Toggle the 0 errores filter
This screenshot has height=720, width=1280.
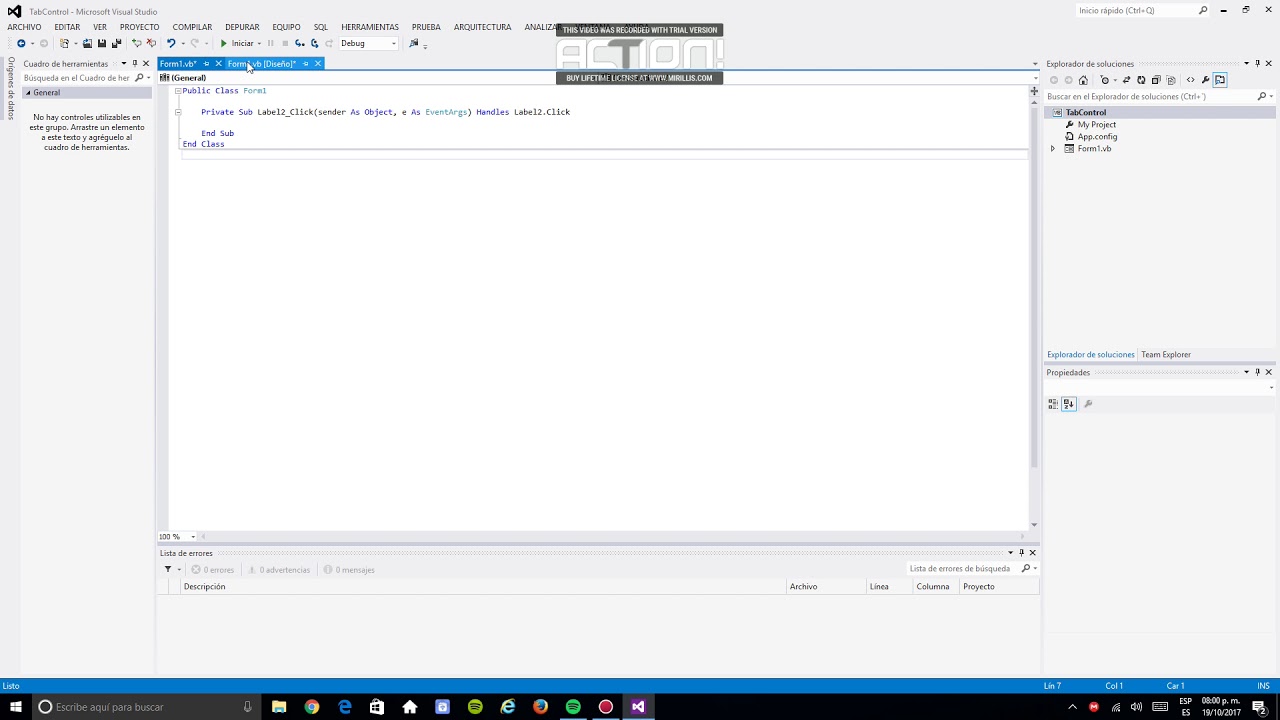point(212,570)
